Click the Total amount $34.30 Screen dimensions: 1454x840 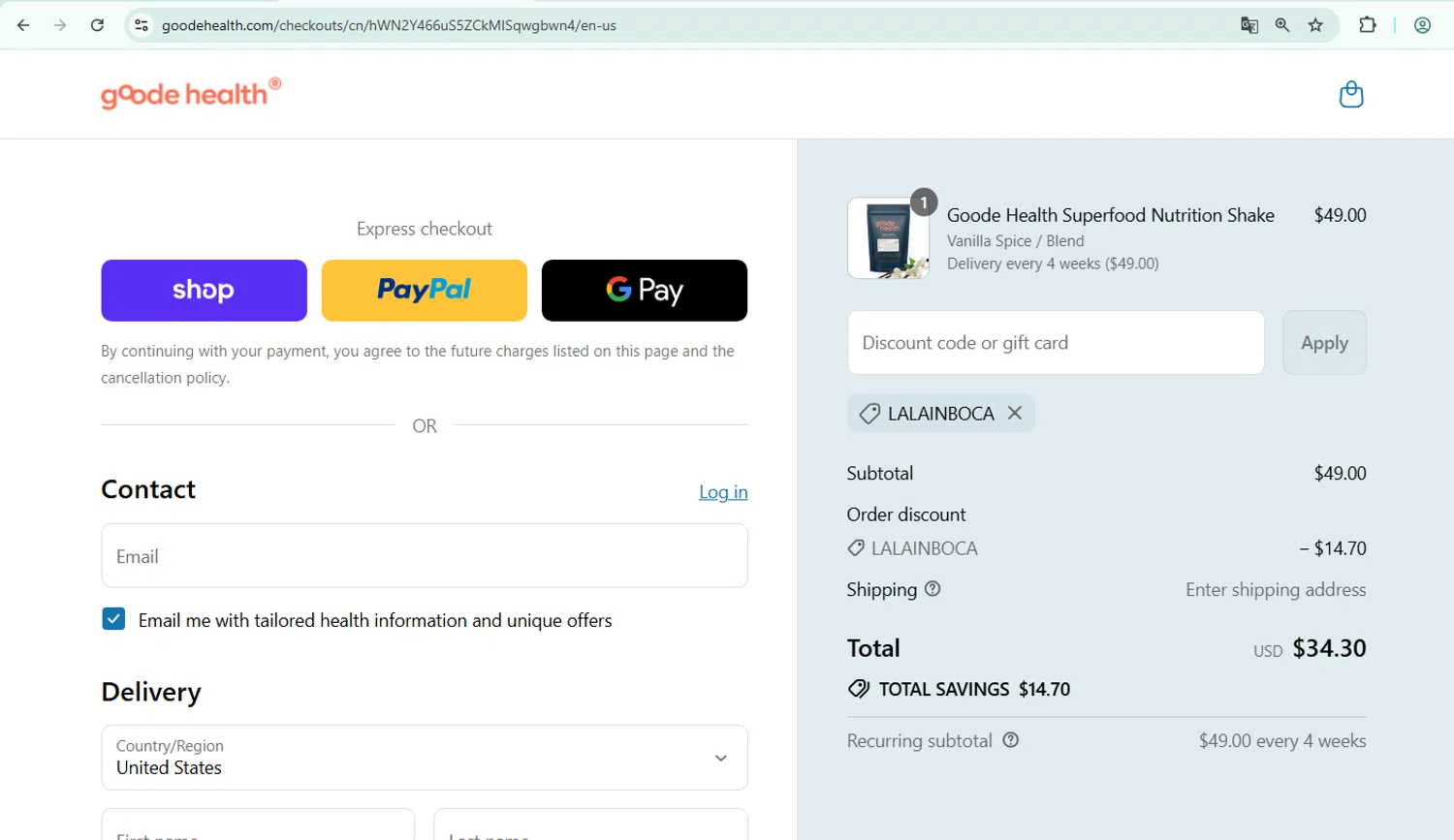[x=1329, y=648]
